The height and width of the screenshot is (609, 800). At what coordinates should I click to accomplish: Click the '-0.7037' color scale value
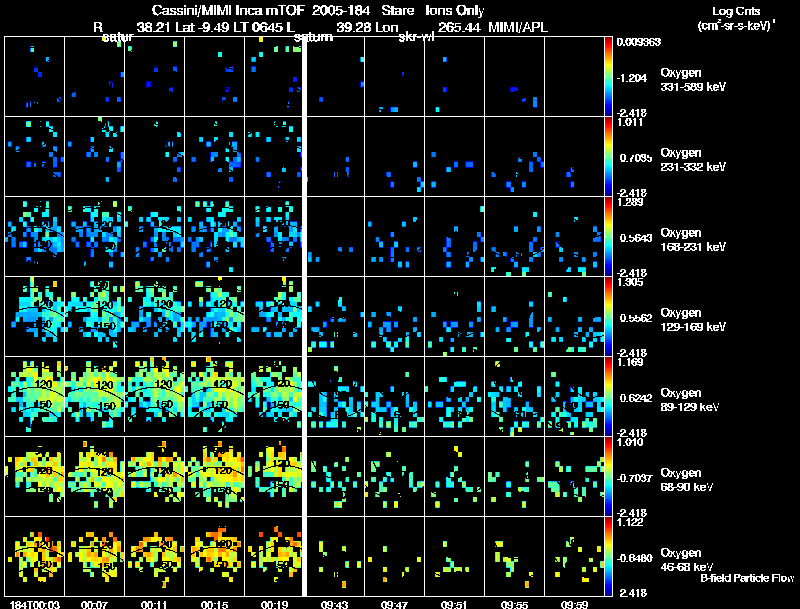coord(634,478)
